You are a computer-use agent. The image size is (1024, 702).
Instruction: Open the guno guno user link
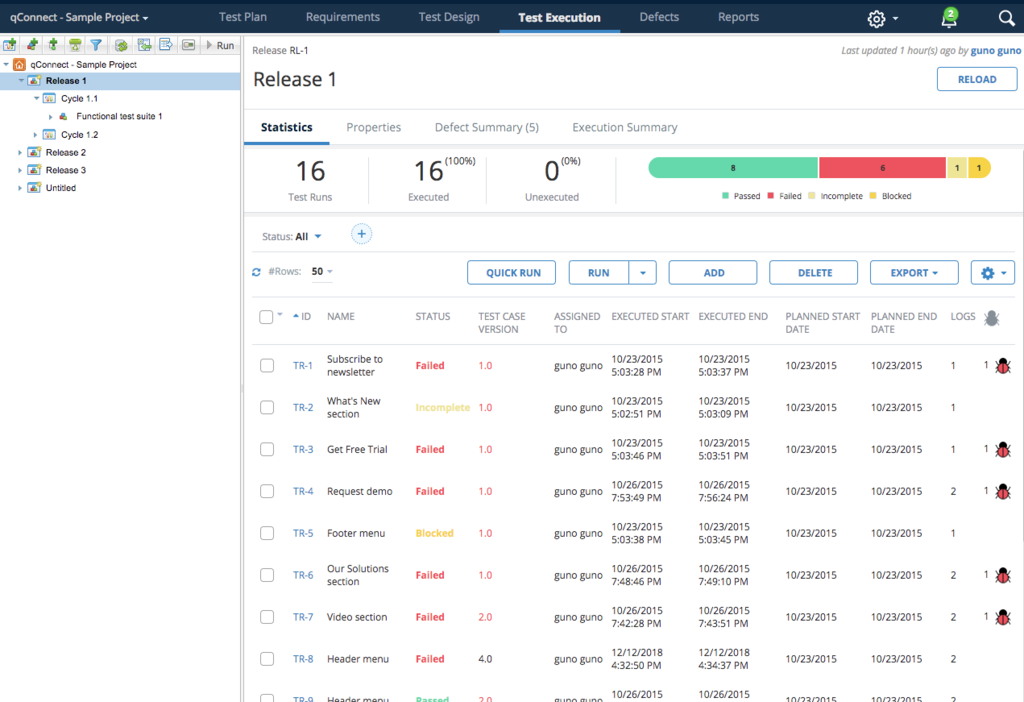pos(995,50)
